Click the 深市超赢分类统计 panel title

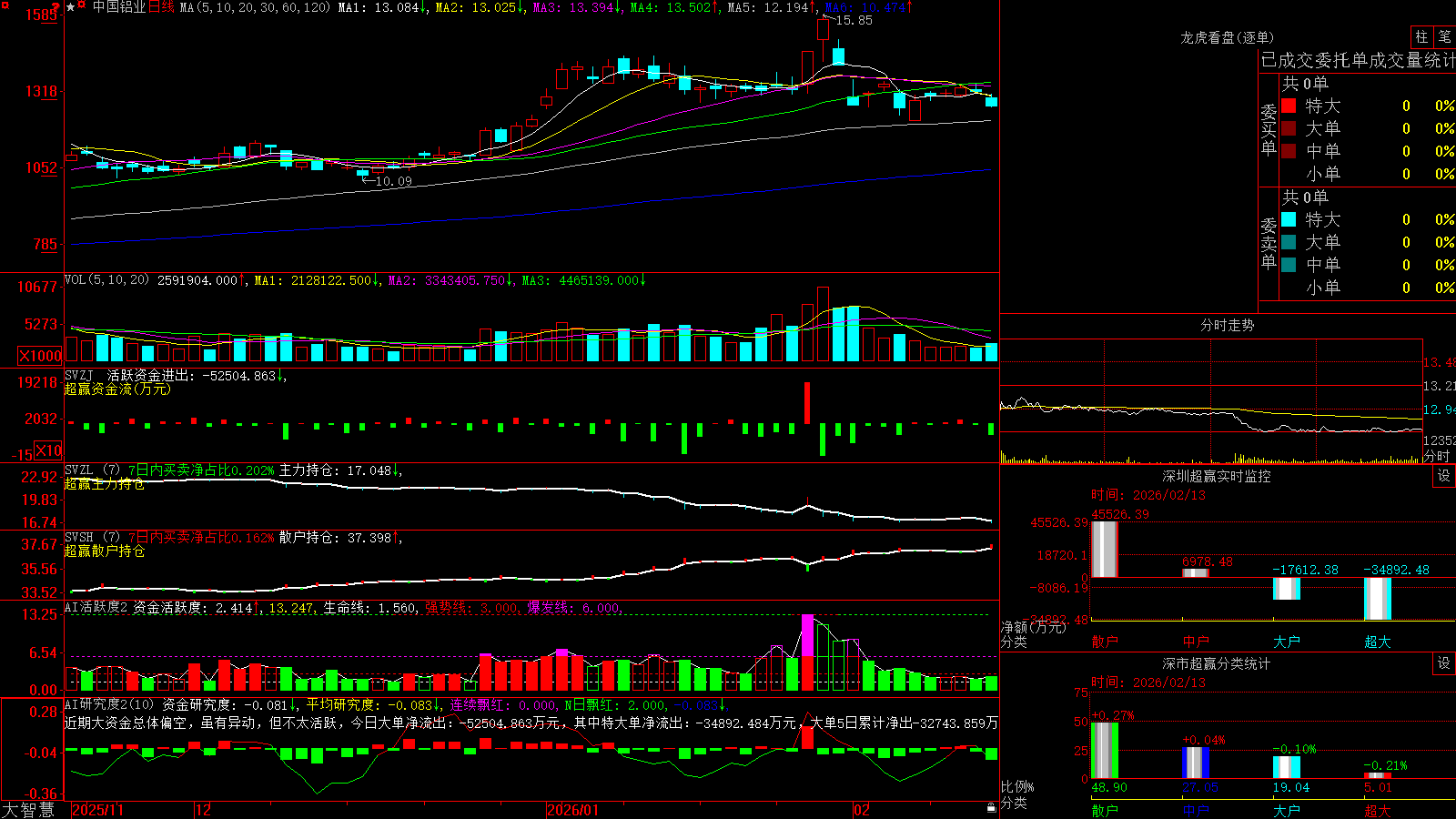pos(1217,663)
